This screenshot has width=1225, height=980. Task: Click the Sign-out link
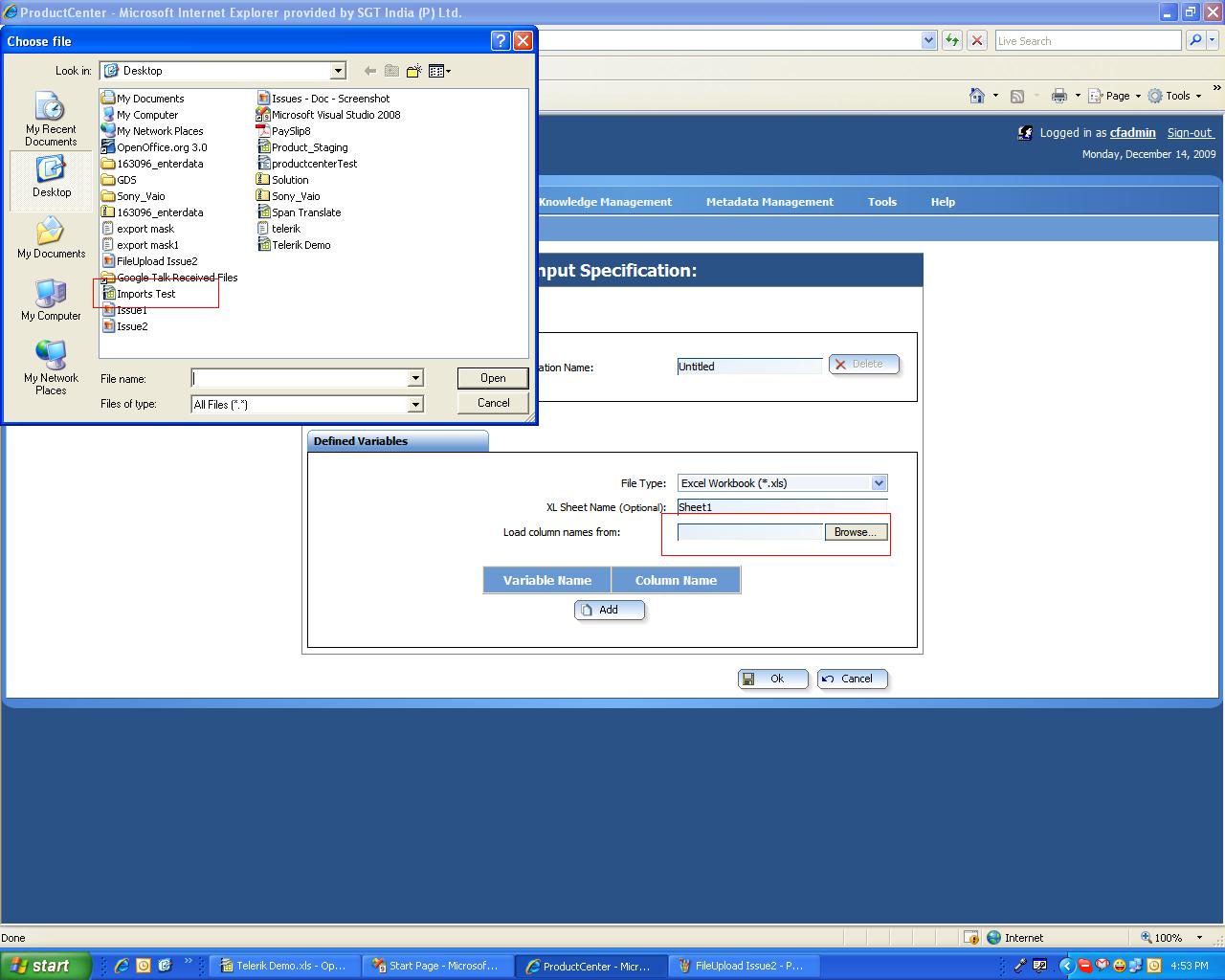[x=1190, y=133]
